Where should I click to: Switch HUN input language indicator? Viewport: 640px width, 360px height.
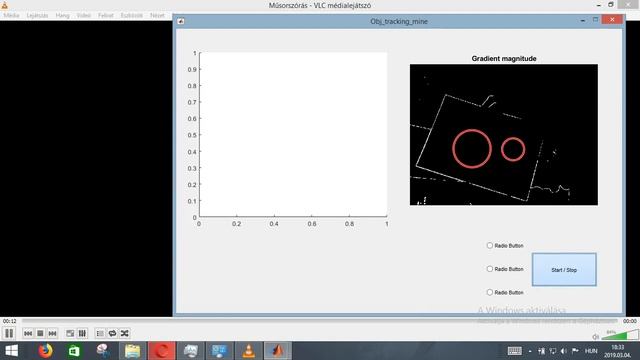coord(591,351)
